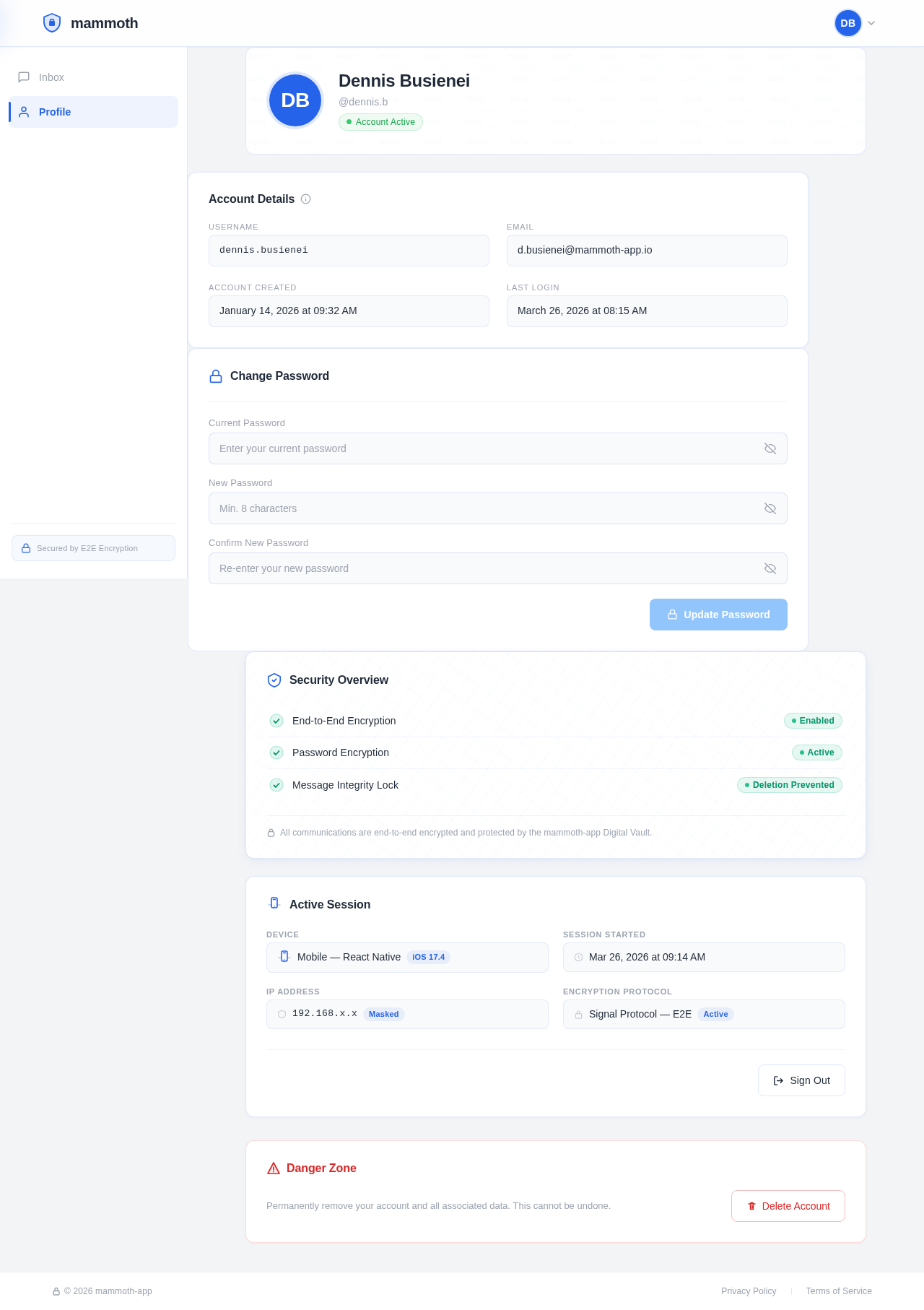Click the Delete Account button
Screen dimensions: 924x1310
788,1206
